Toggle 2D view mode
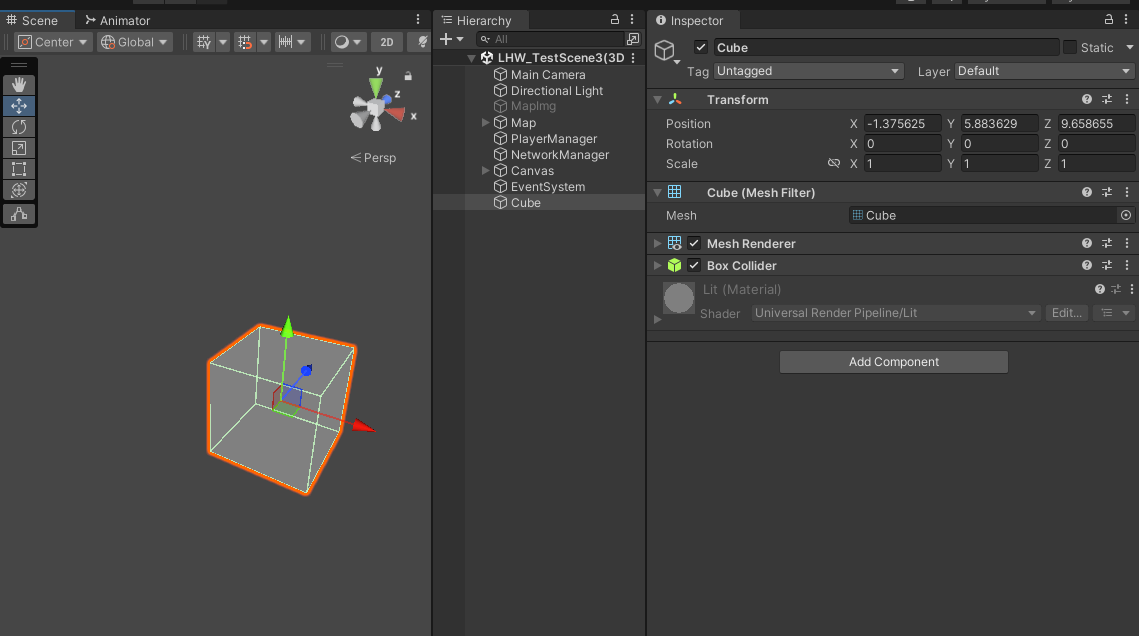 point(387,42)
